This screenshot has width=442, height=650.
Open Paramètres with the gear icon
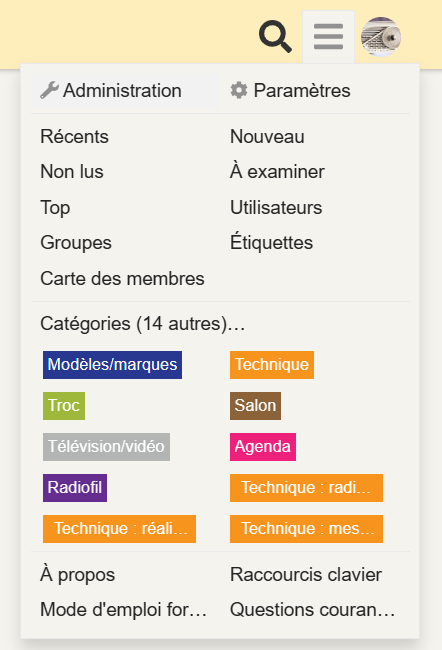pyautogui.click(x=290, y=90)
